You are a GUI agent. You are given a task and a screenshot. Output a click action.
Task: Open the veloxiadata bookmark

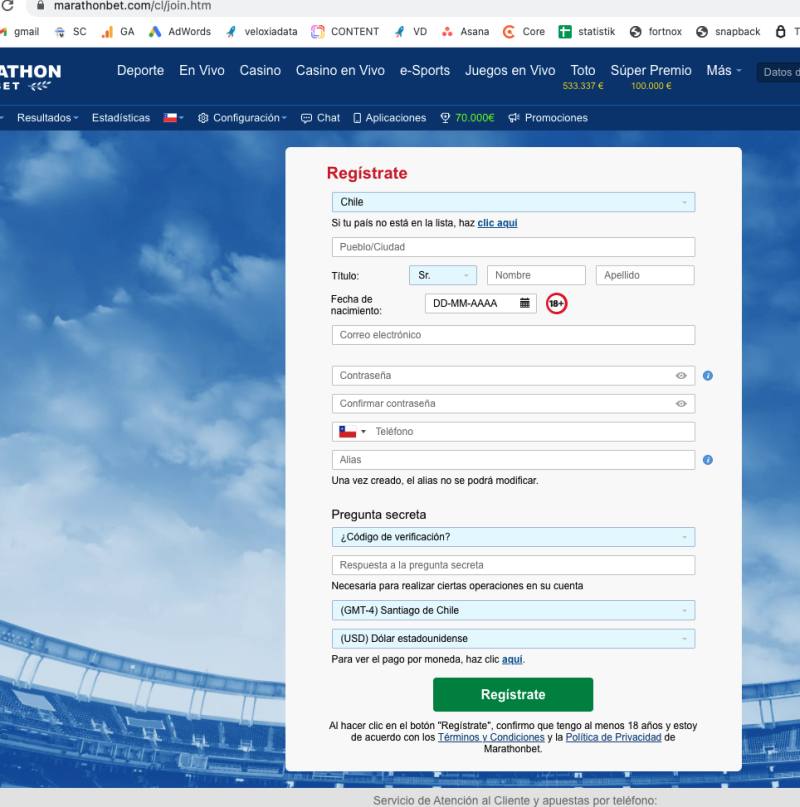[x=262, y=32]
